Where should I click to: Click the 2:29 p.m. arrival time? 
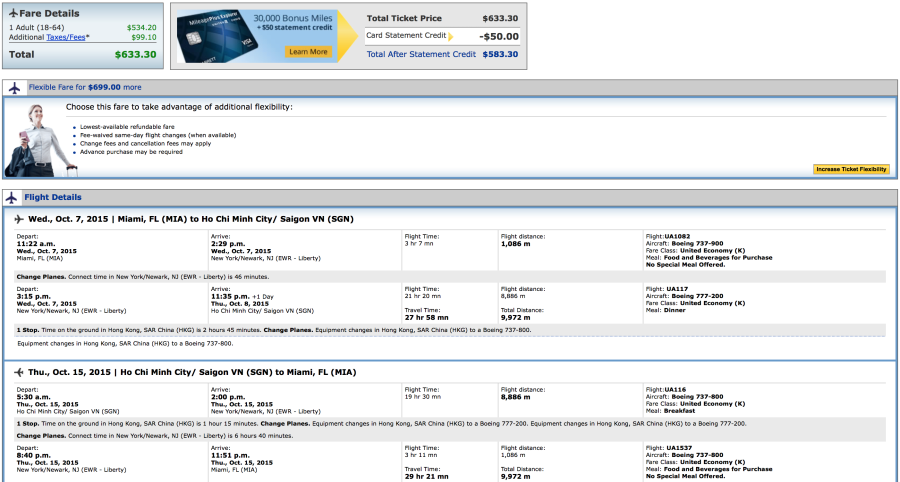click(228, 244)
